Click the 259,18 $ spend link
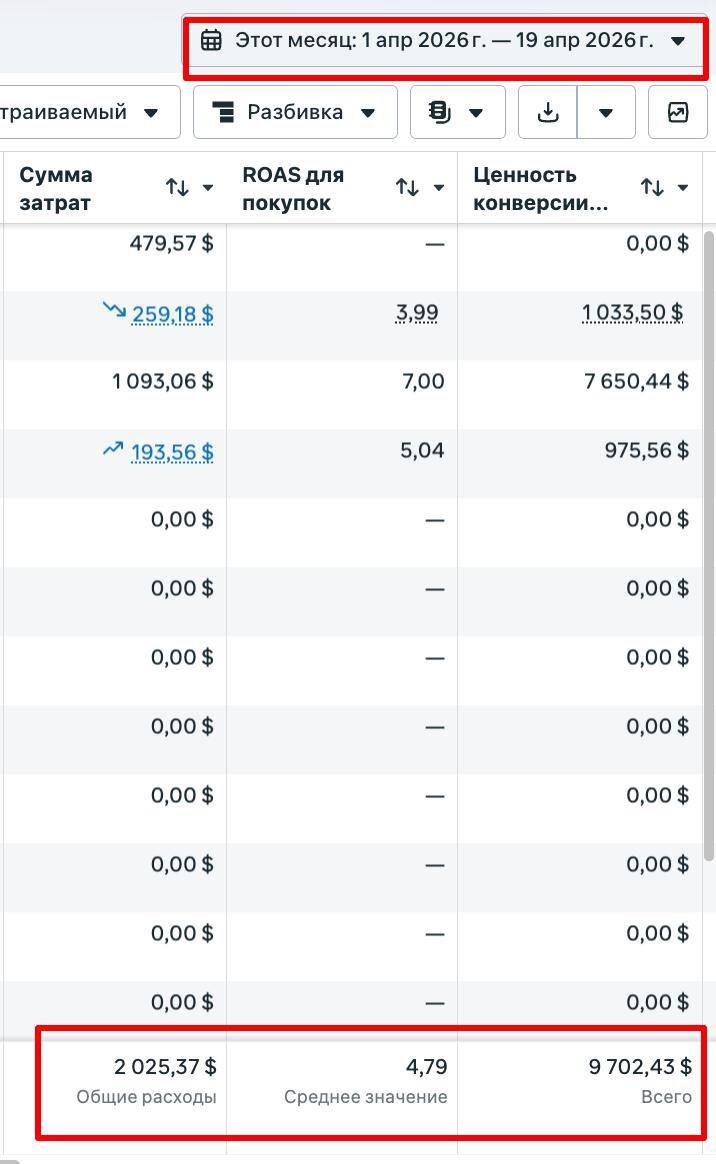716x1164 pixels. tap(172, 315)
